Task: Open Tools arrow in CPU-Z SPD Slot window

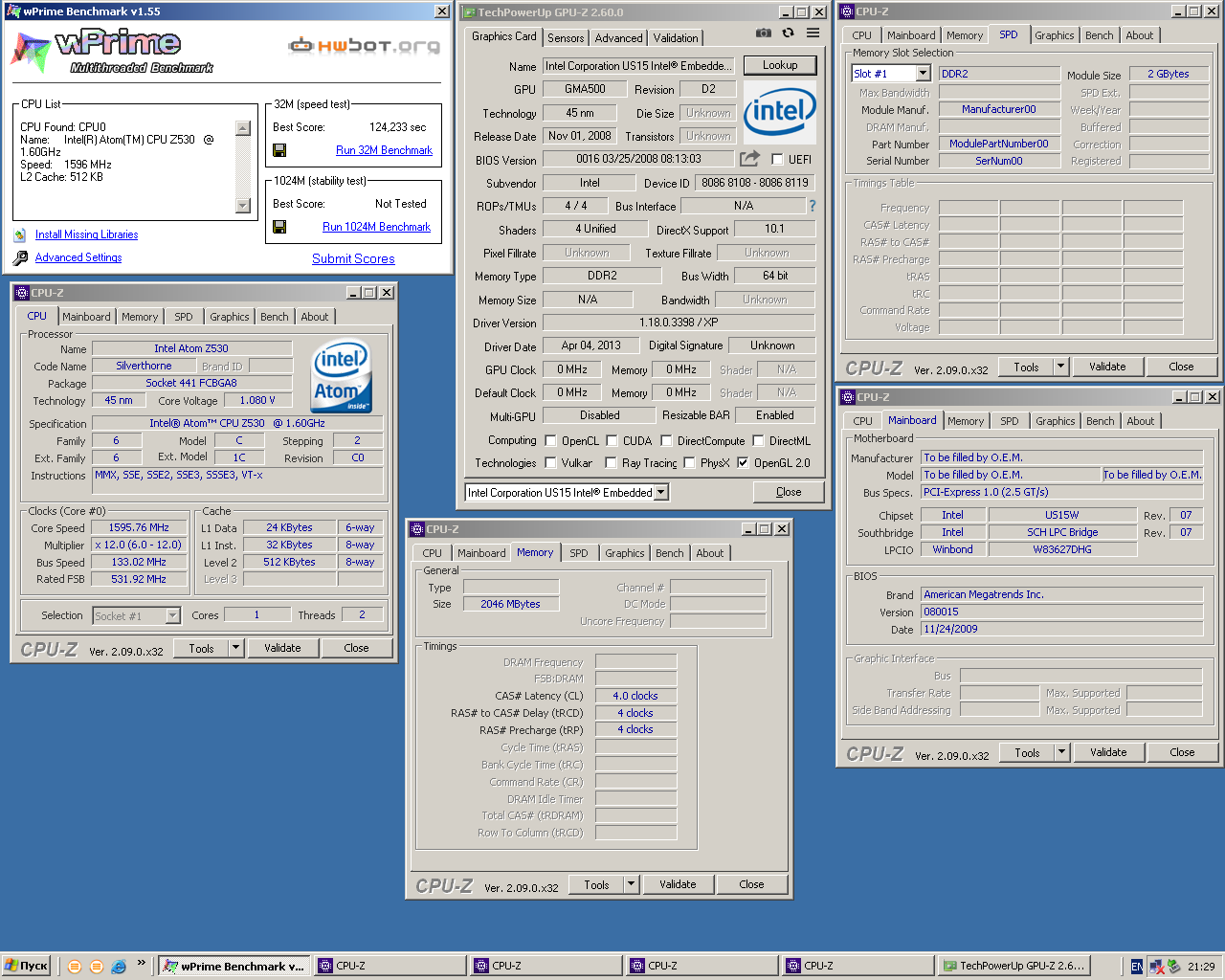Action: pyautogui.click(x=1060, y=367)
